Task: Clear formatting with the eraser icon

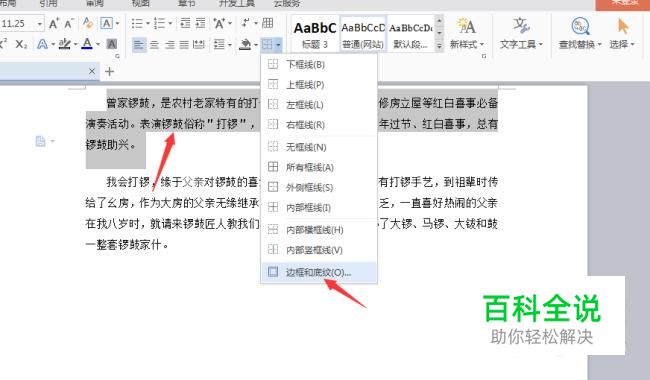Action: point(88,23)
